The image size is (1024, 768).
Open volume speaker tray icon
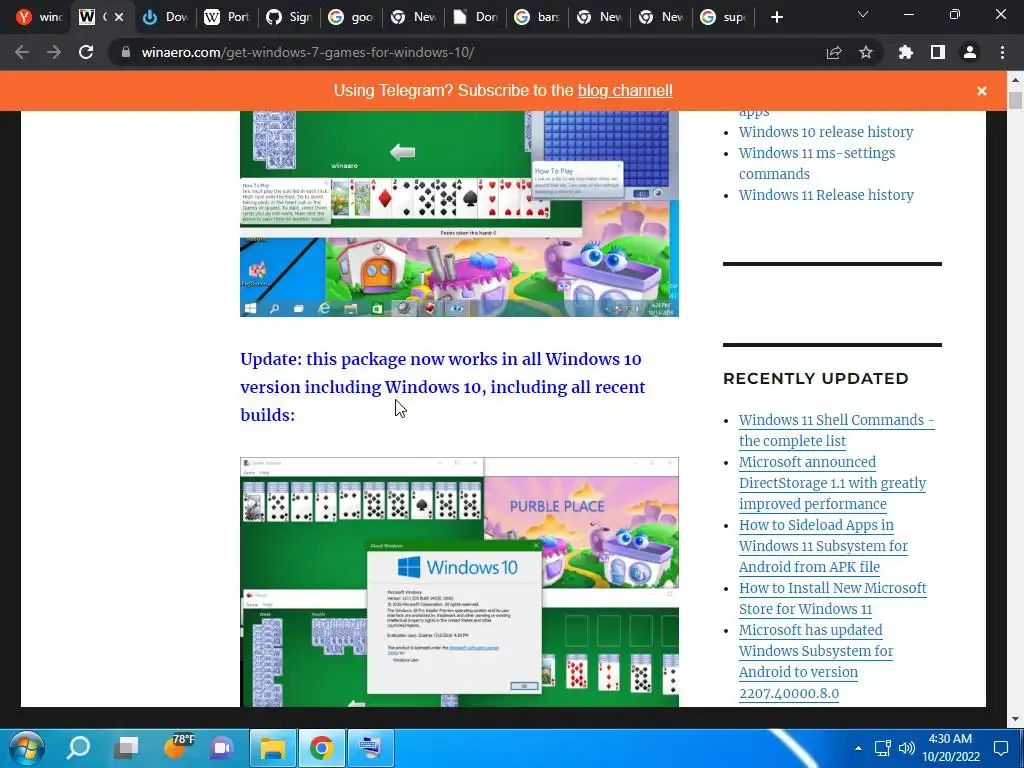pyautogui.click(x=906, y=748)
